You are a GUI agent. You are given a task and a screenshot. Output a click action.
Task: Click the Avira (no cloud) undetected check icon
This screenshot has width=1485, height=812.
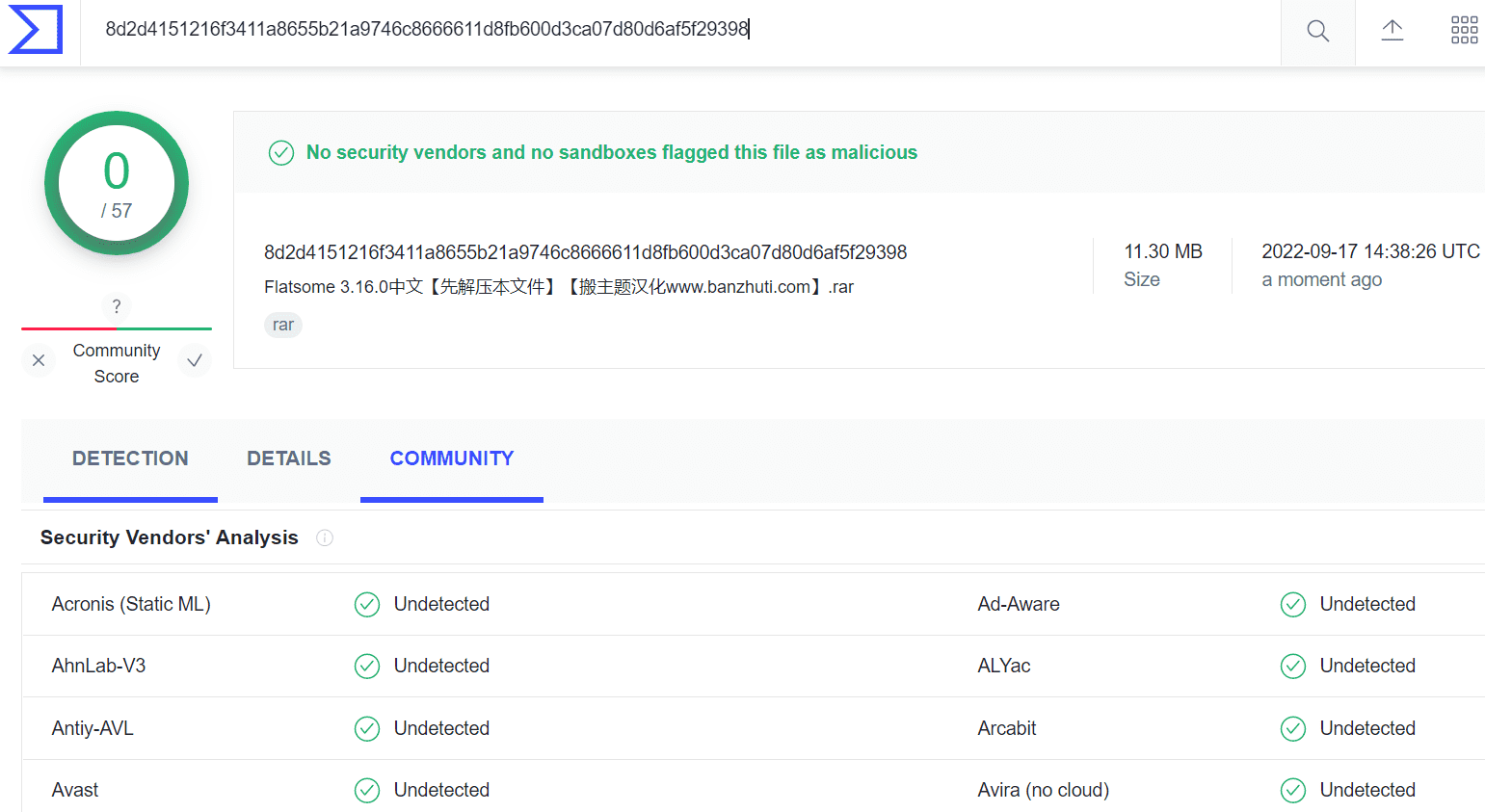point(1293,790)
